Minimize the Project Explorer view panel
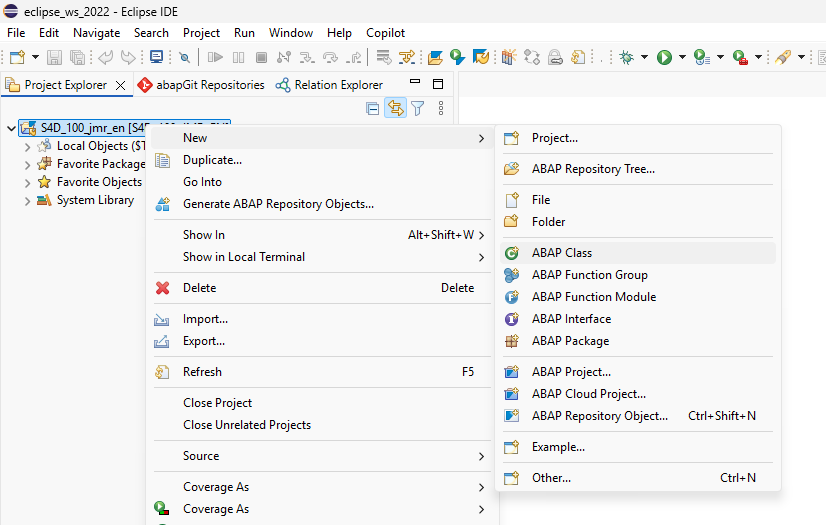Viewport: 826px width, 525px height. [x=415, y=82]
